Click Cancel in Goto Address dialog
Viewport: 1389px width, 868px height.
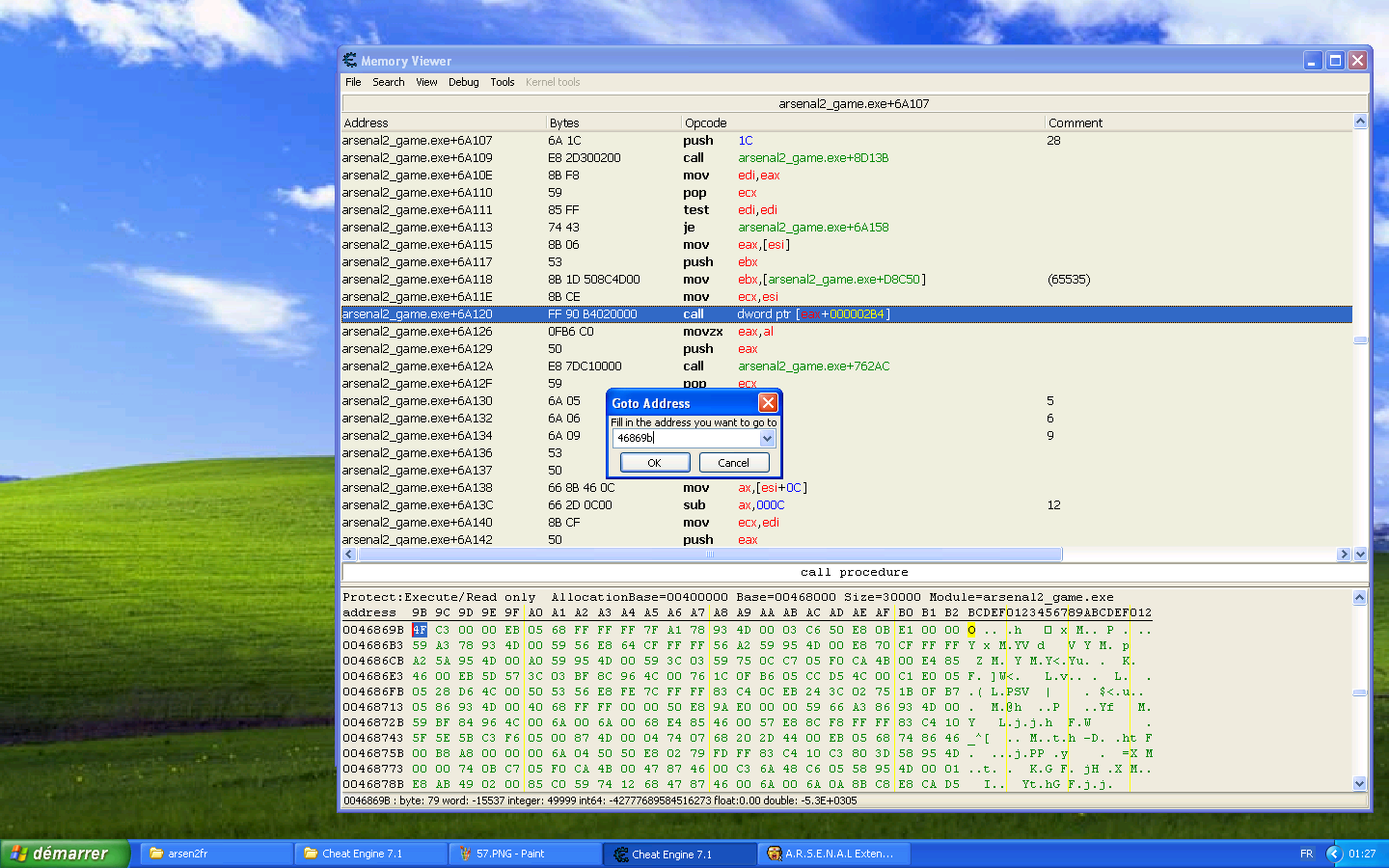[x=733, y=463]
